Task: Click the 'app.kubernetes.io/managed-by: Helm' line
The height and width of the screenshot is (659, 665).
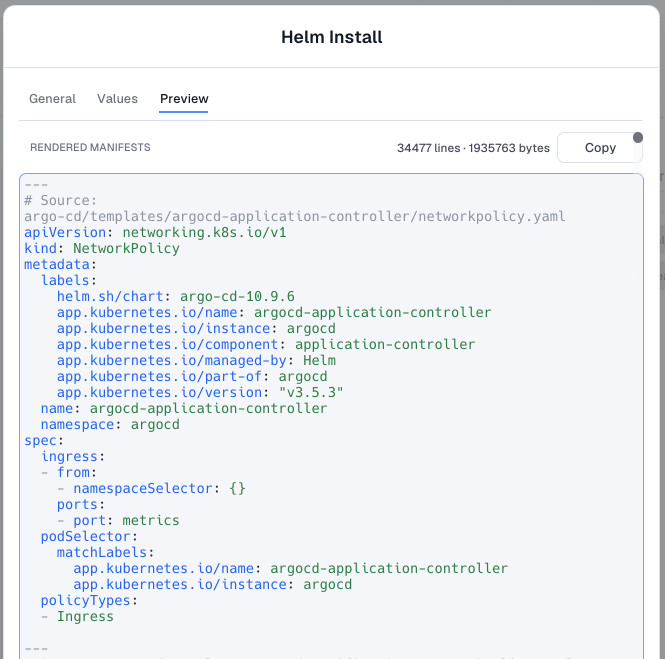Action: click(x=196, y=360)
